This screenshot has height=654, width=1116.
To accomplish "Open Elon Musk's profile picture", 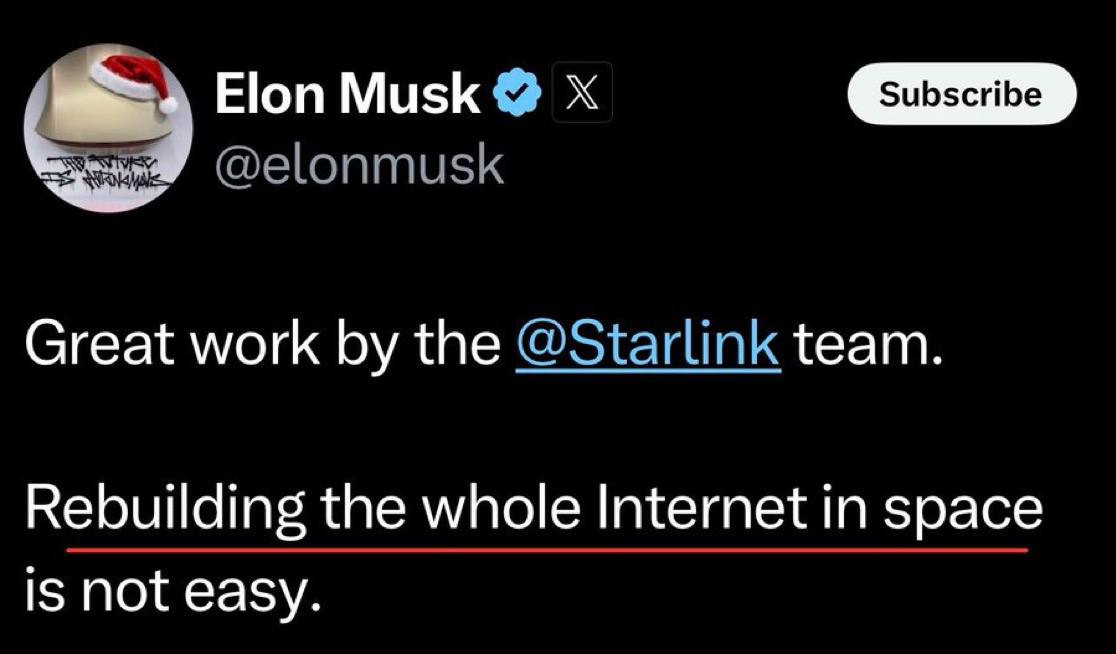I will click(103, 130).
